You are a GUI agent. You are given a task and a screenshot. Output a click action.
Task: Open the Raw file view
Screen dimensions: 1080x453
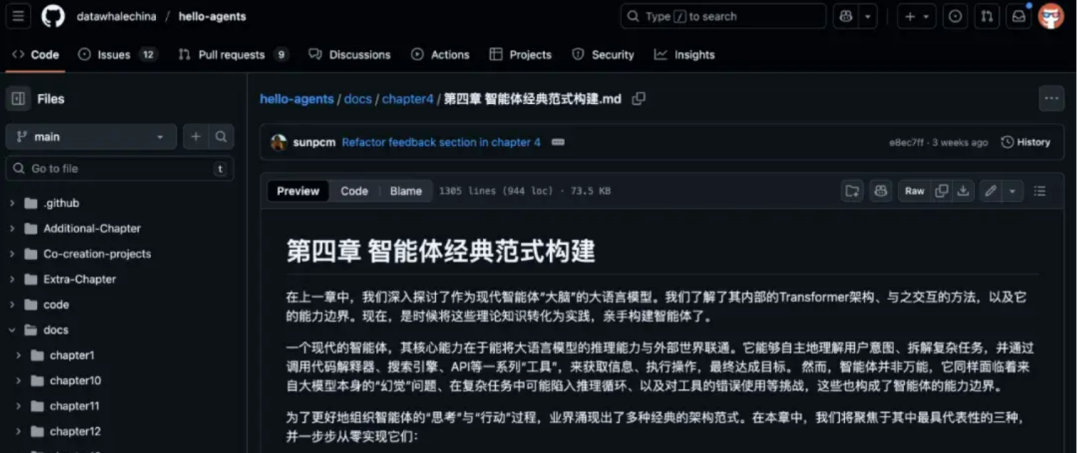coord(915,191)
